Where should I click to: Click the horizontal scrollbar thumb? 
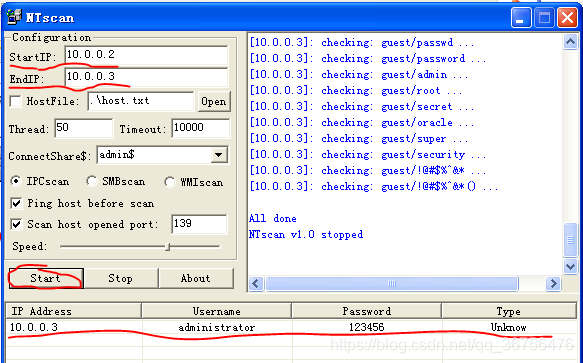point(392,284)
